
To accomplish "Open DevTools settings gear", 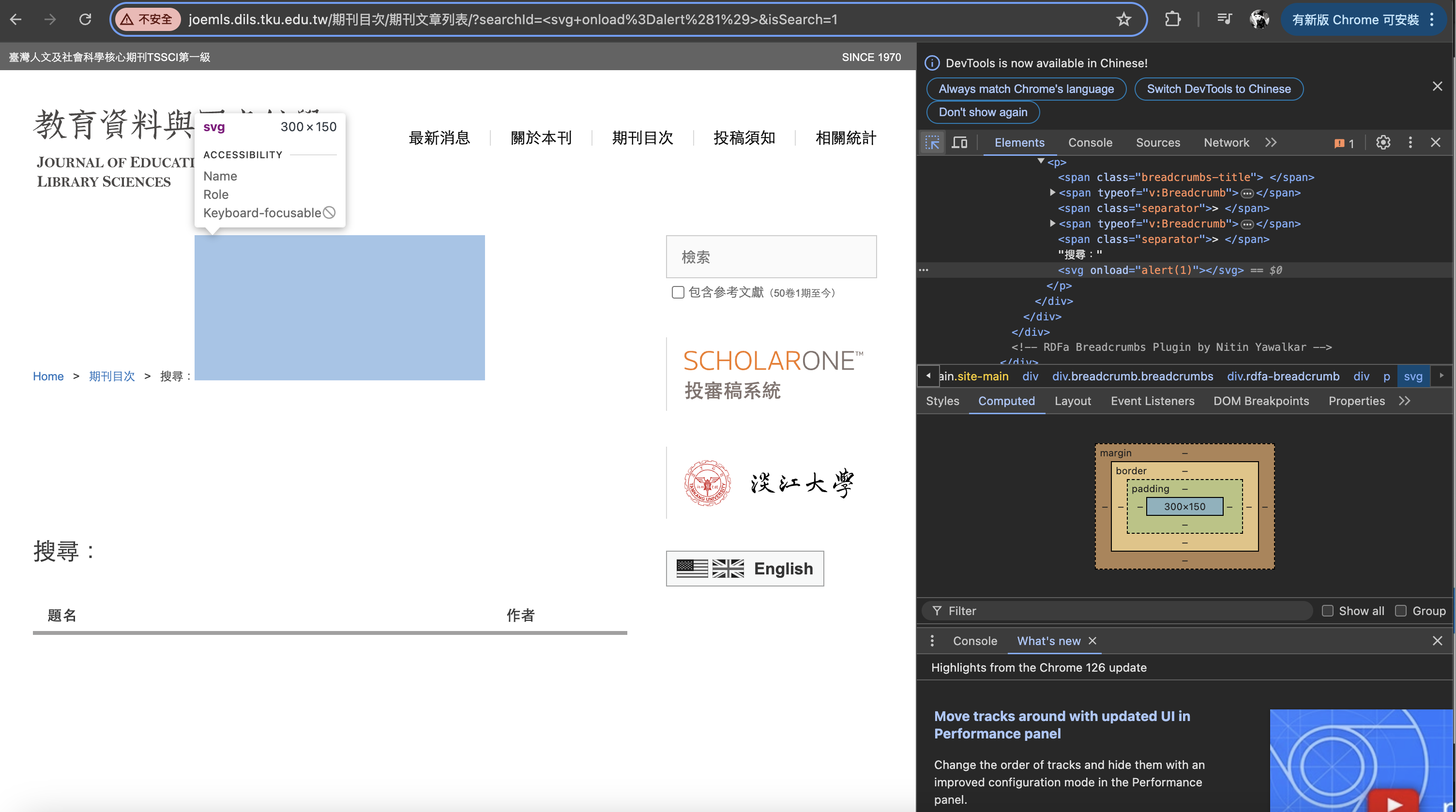I will pos(1383,142).
